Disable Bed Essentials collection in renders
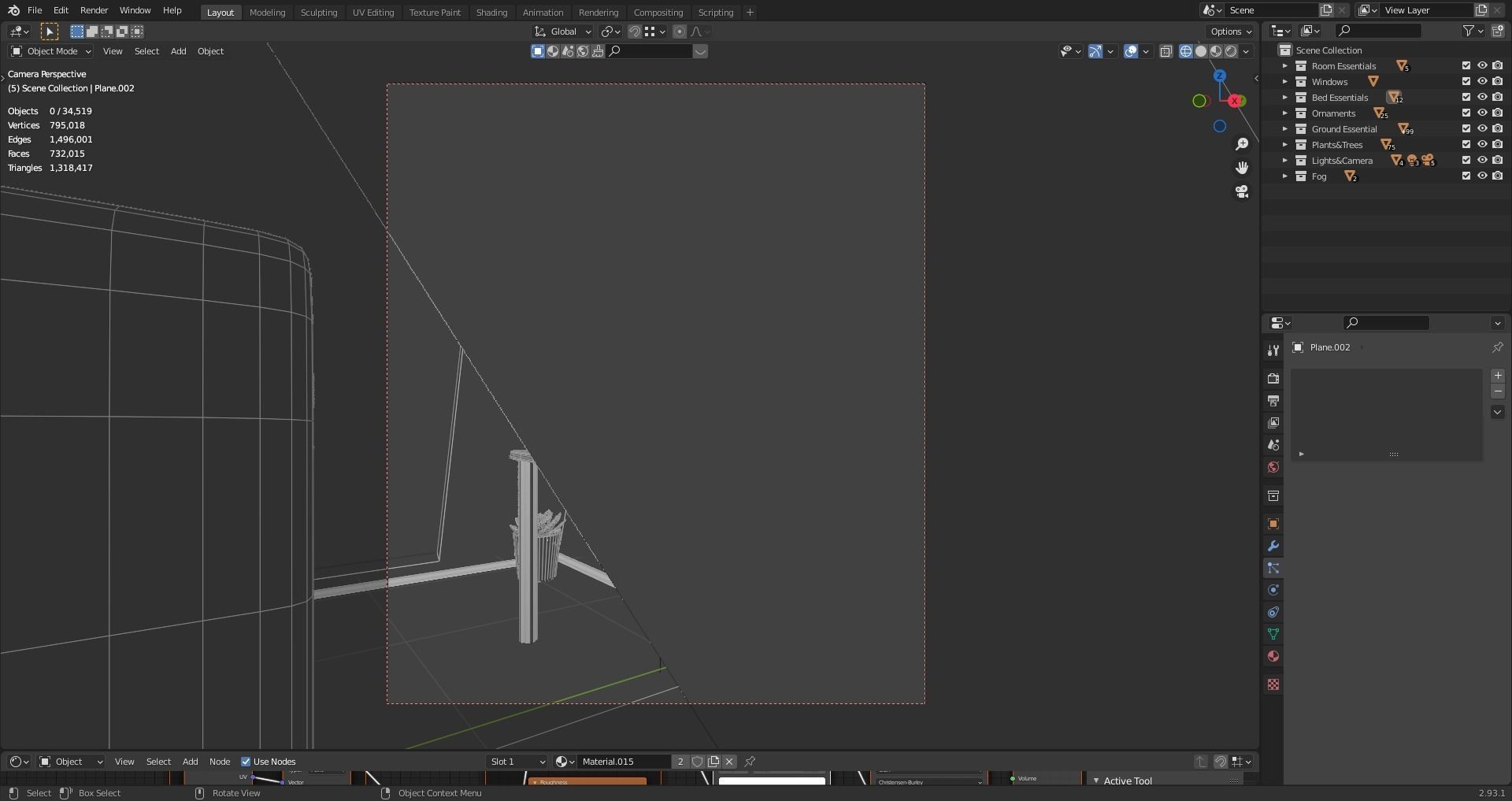Screen dimensions: 1512x801 click(x=1498, y=98)
